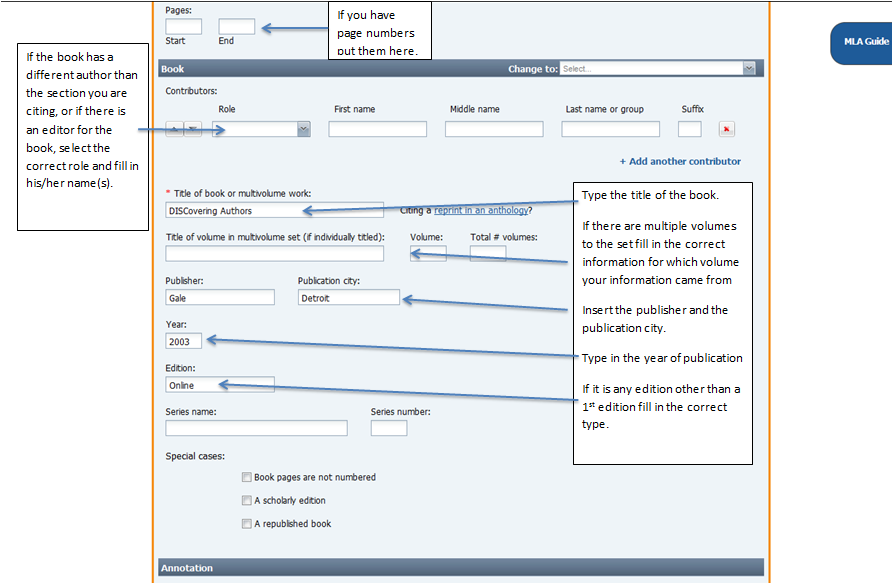The width and height of the screenshot is (892, 583).
Task: Expand the Role list with its chevron arrow
Action: tap(302, 129)
